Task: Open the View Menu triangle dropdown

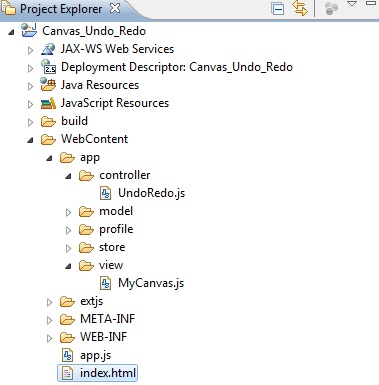Action: point(352,4)
